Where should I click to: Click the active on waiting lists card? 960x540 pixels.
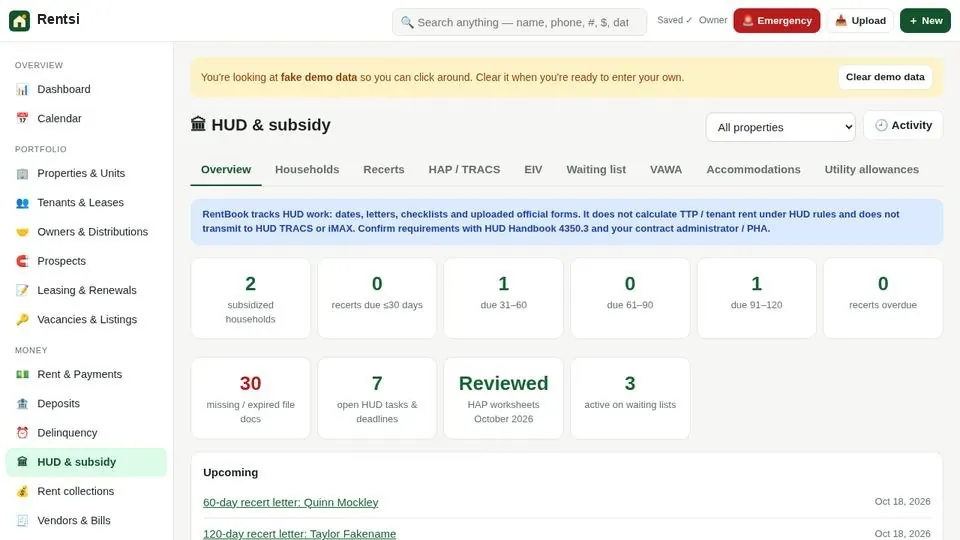point(630,398)
